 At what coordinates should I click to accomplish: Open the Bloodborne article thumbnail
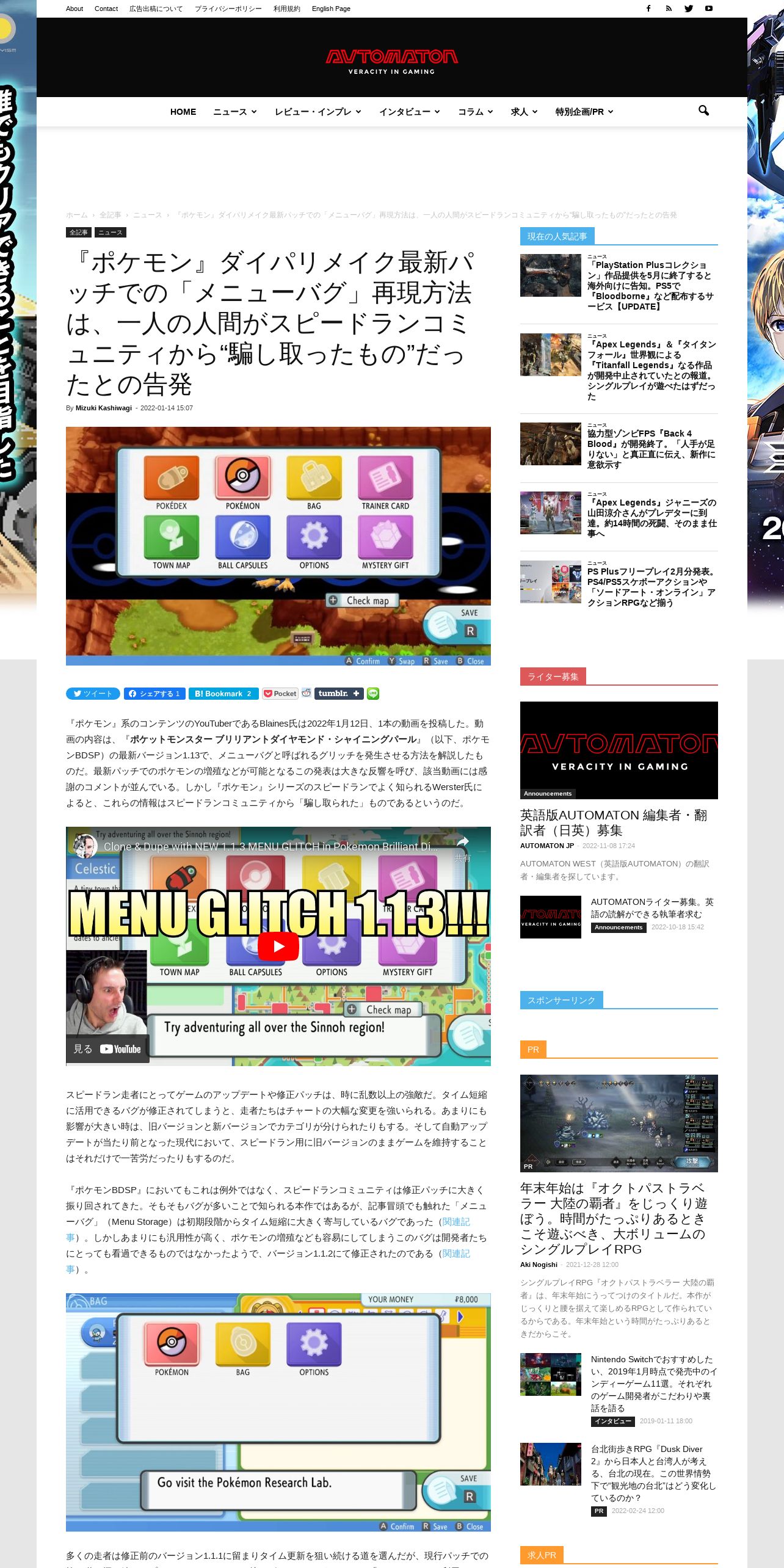point(551,275)
